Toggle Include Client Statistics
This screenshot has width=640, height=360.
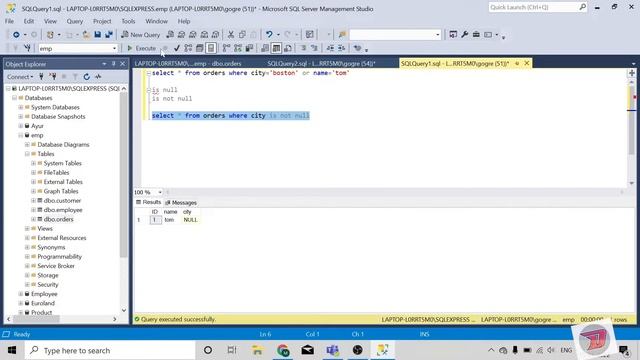tap(249, 48)
